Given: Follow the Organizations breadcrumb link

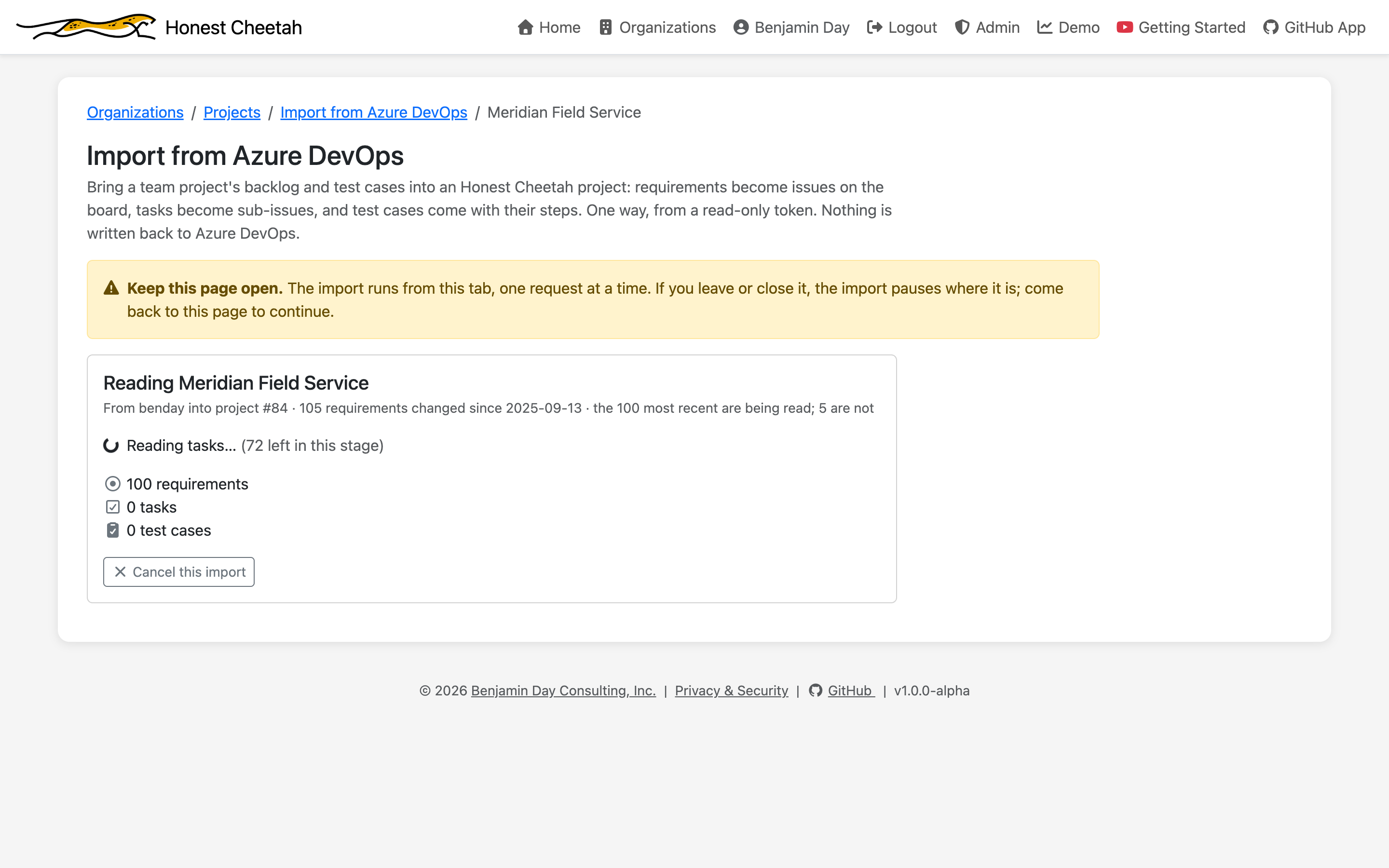Looking at the screenshot, I should point(136,112).
